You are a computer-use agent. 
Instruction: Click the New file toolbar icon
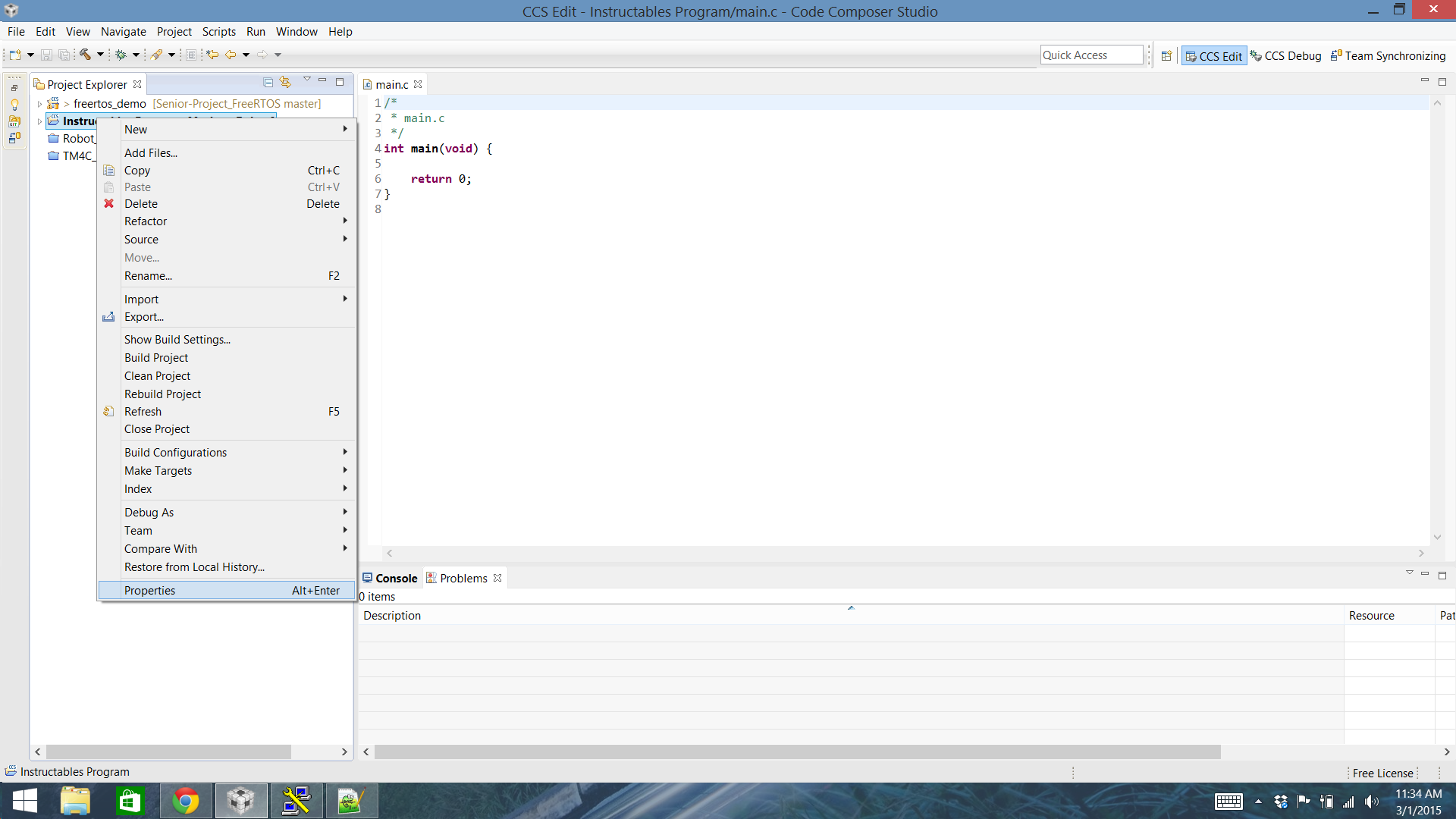(x=15, y=55)
